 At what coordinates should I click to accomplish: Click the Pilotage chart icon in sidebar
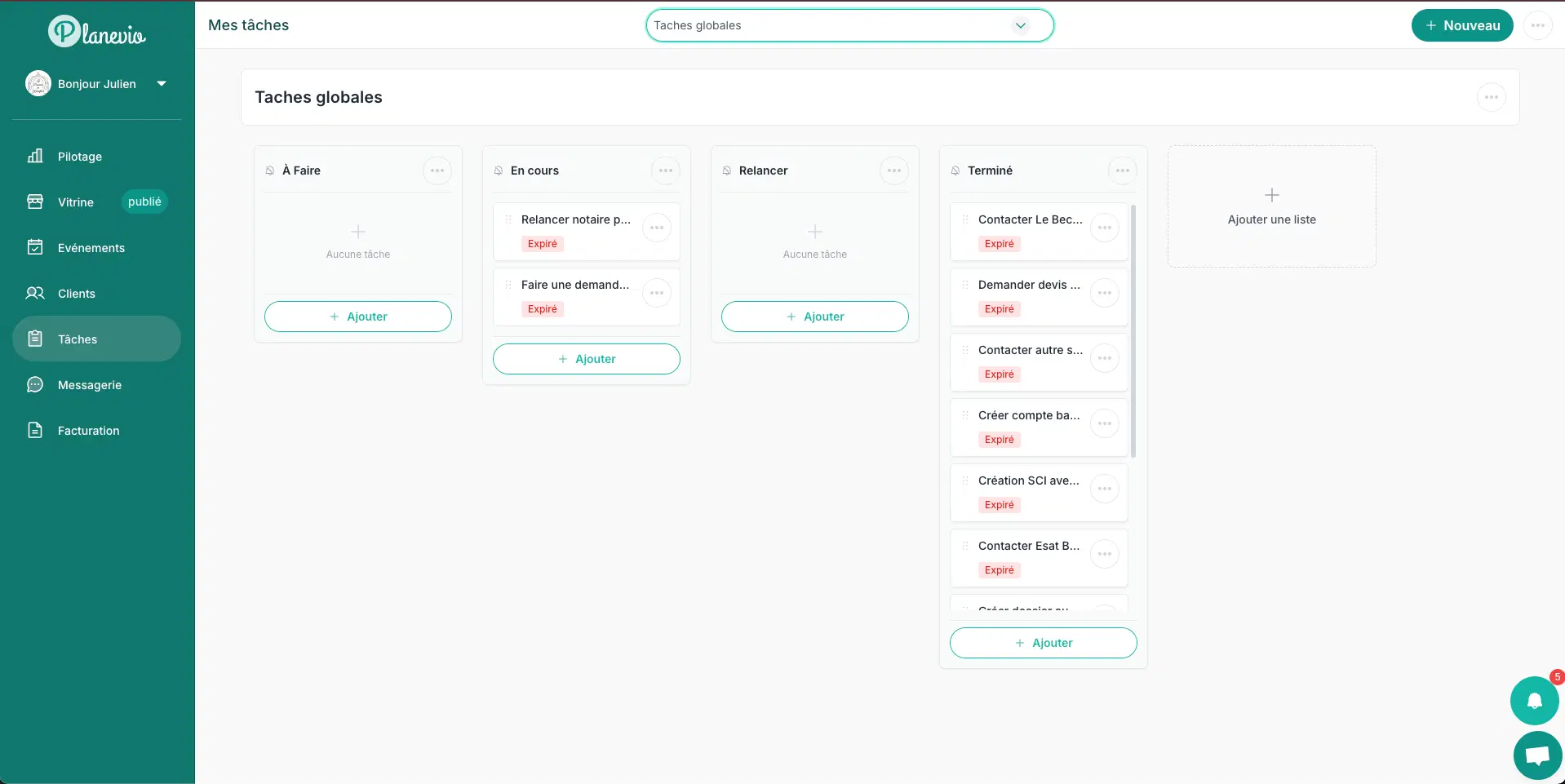pos(35,156)
